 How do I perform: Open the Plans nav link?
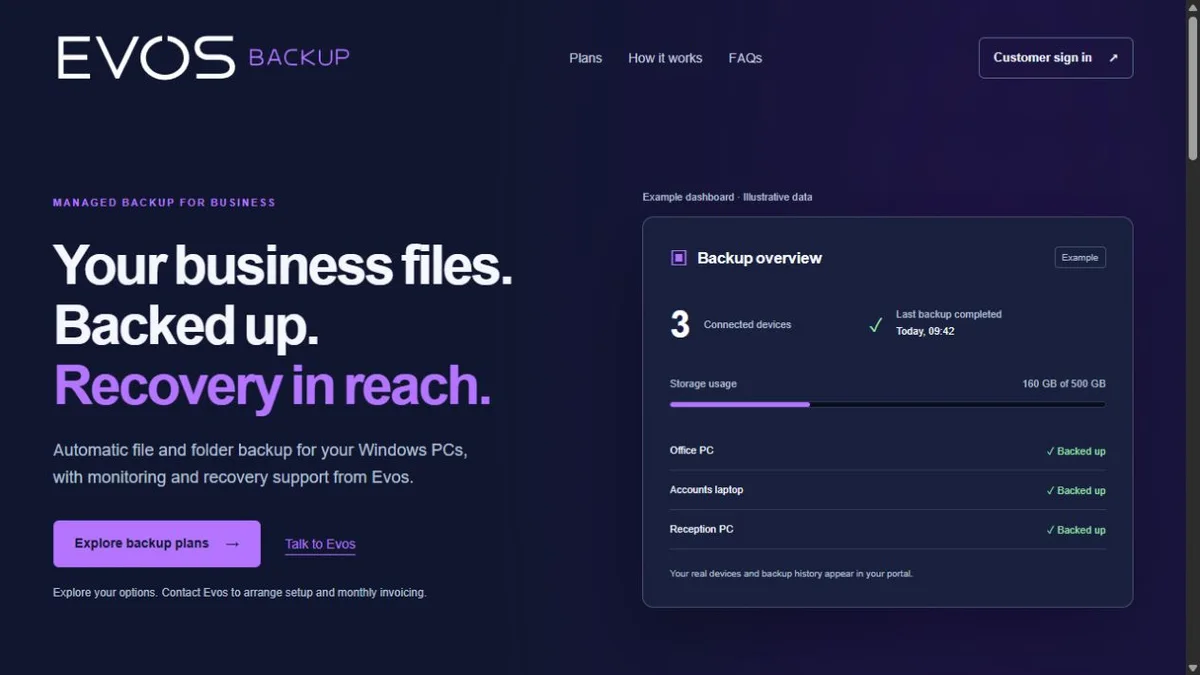tap(585, 58)
